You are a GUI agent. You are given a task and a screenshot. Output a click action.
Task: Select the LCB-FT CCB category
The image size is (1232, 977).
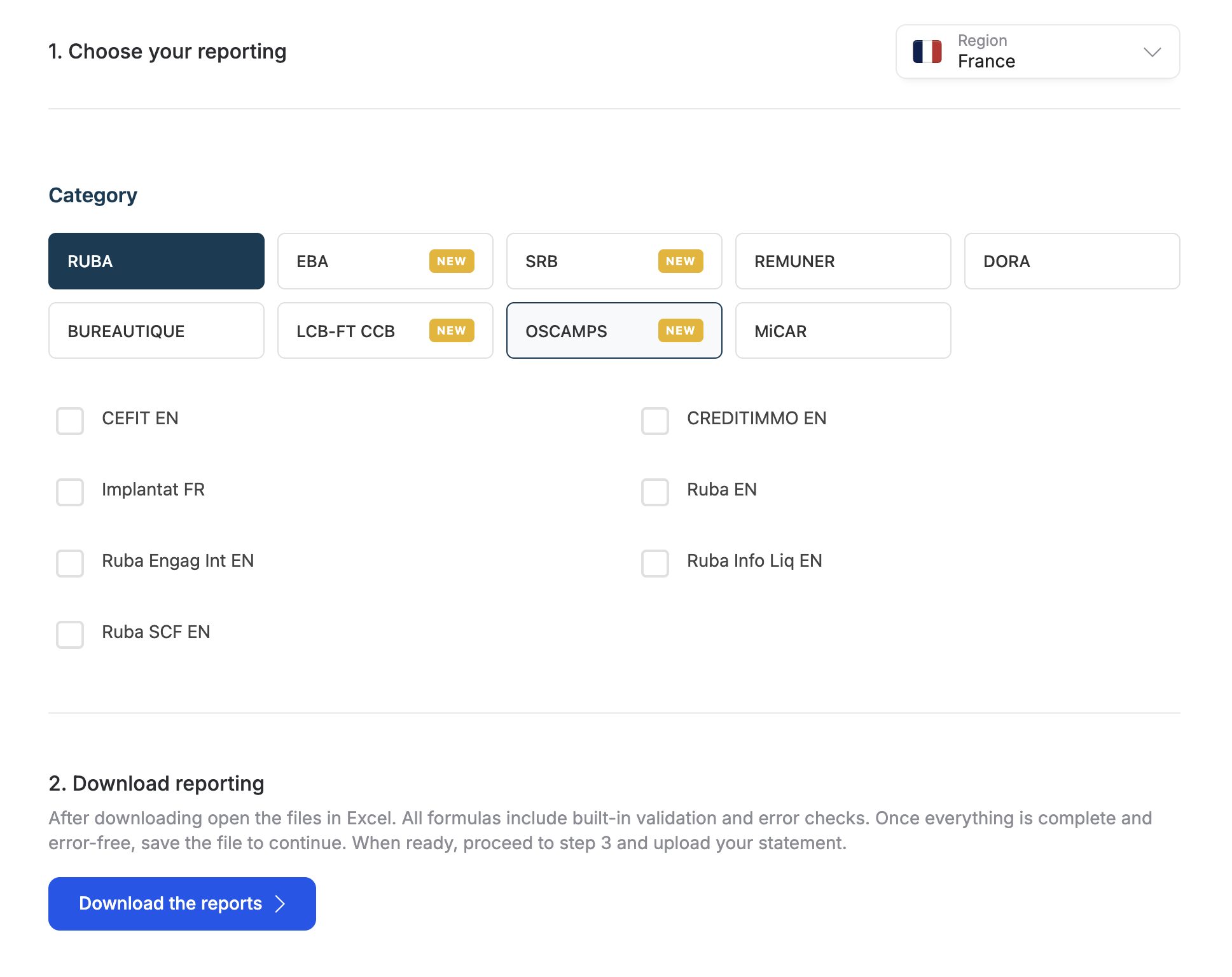point(385,331)
